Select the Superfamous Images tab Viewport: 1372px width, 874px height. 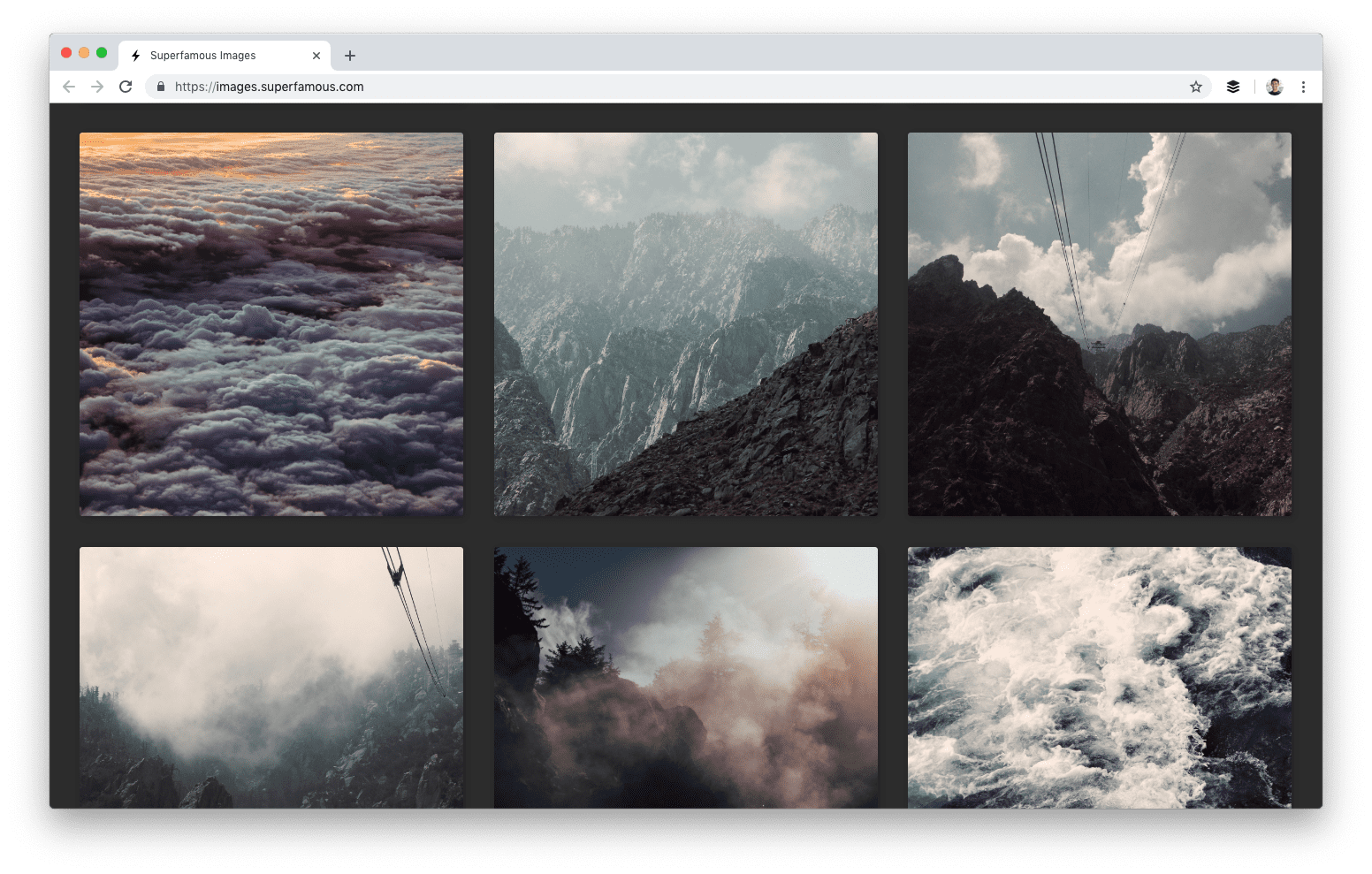pyautogui.click(x=212, y=56)
